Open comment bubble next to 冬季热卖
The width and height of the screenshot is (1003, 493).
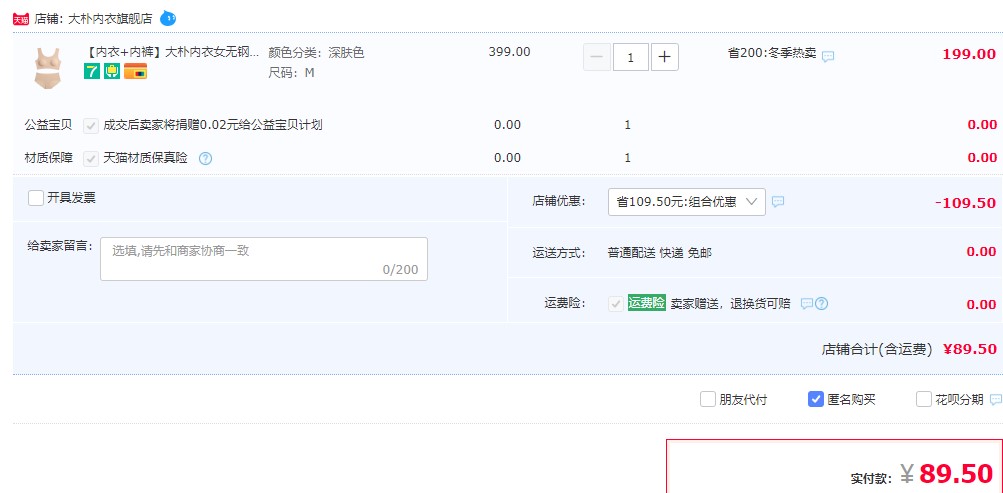point(828,56)
